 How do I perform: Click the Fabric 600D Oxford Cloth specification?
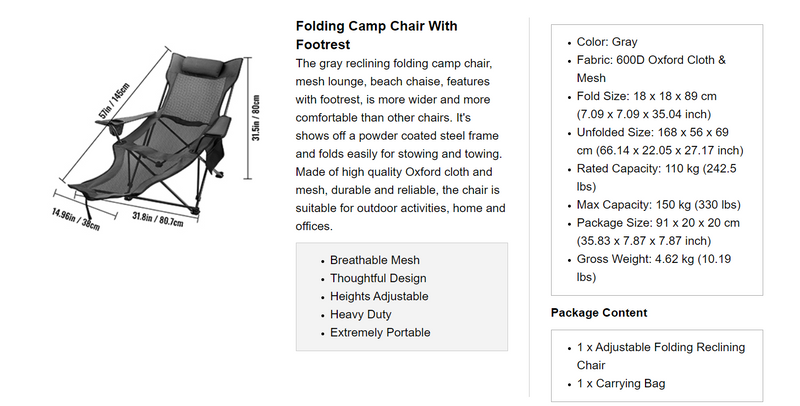tap(651, 69)
